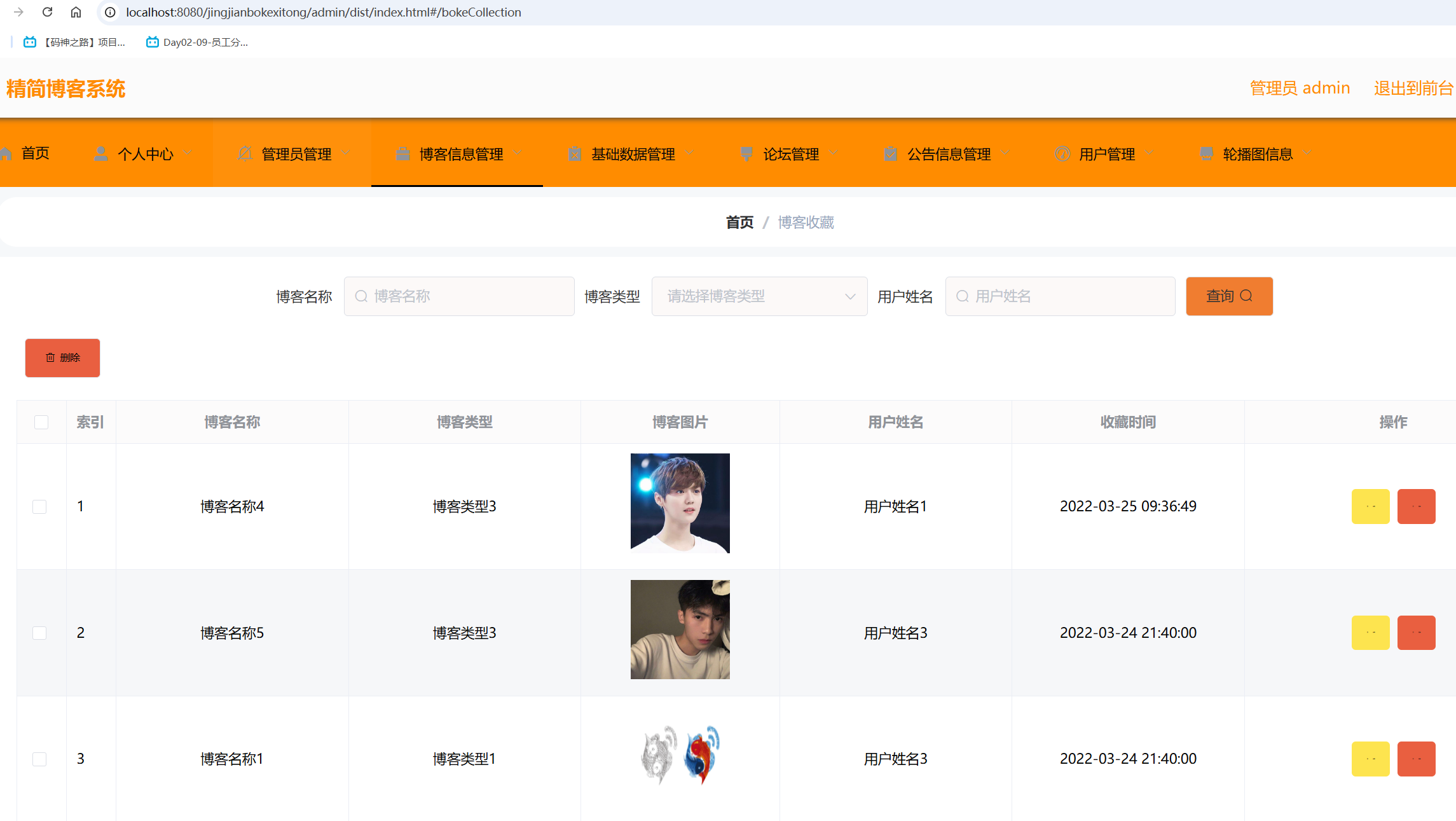This screenshot has width=1456, height=821.
Task: Expand the 论坛管理 menu chevron
Action: pos(834,153)
